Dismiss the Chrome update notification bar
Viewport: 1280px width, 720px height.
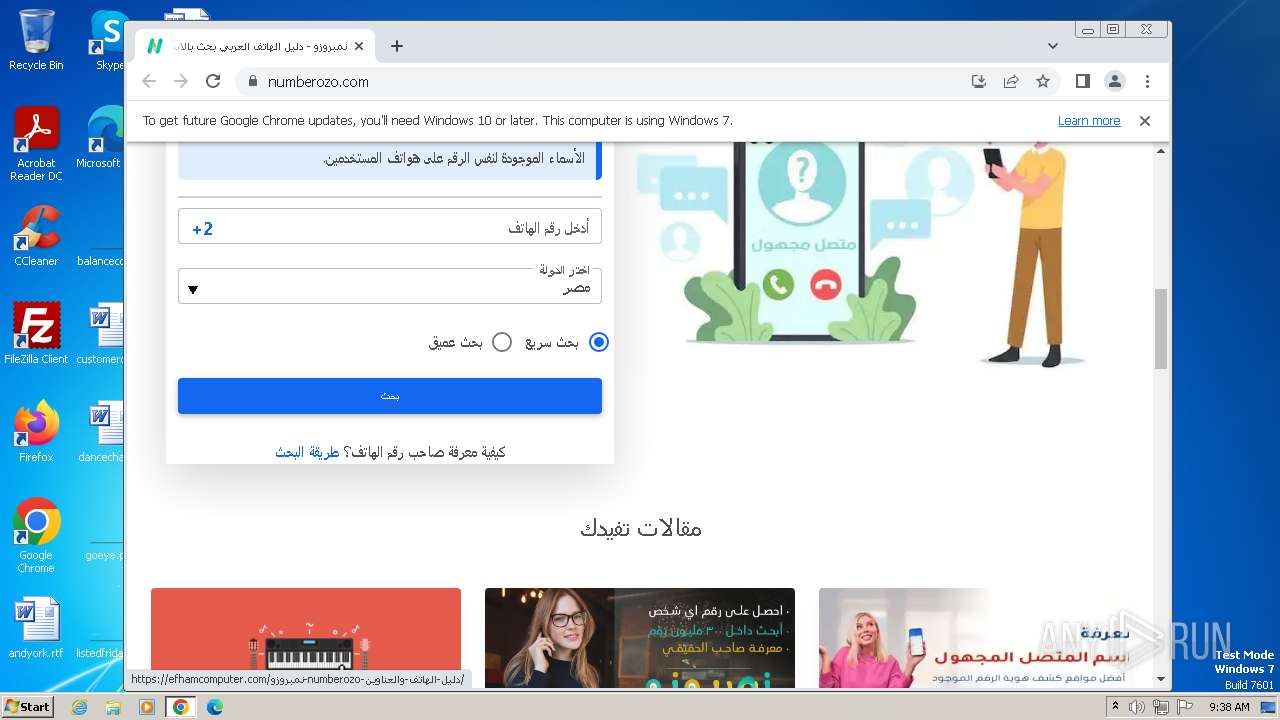(1145, 121)
